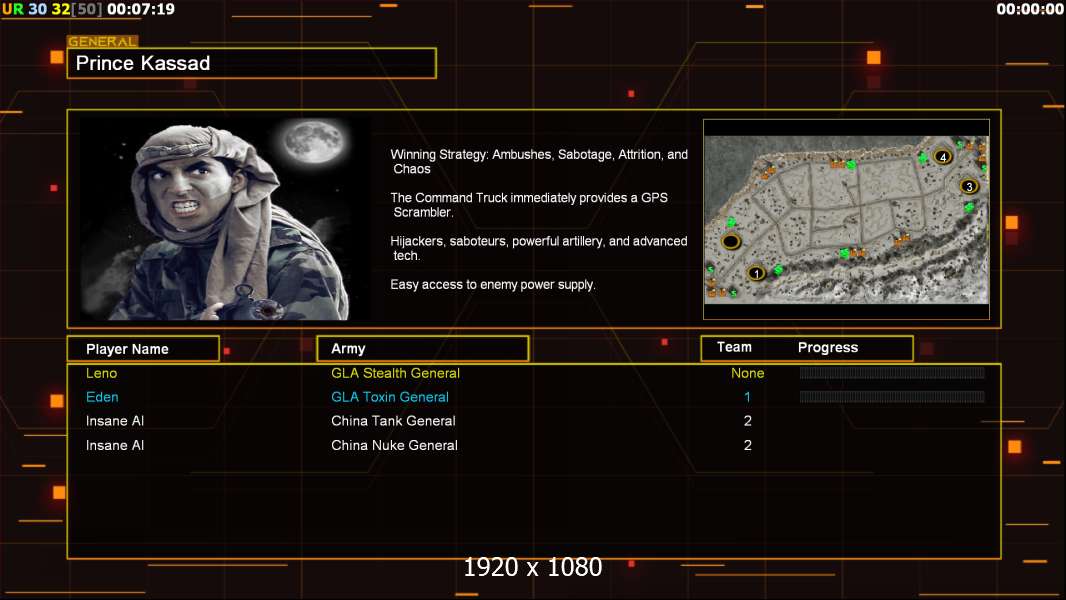The width and height of the screenshot is (1066, 600).
Task: Click the 00:00:00 timer at top right
Action: click(x=1030, y=9)
